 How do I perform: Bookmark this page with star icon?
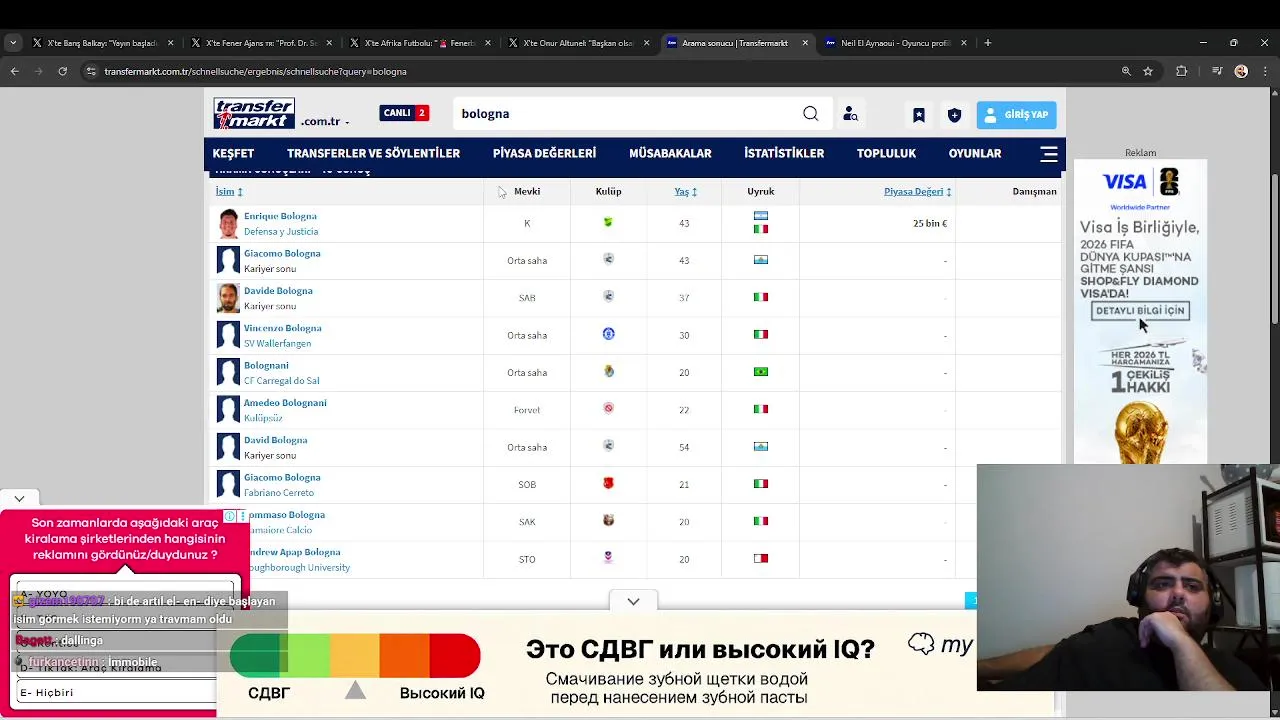pos(1148,71)
